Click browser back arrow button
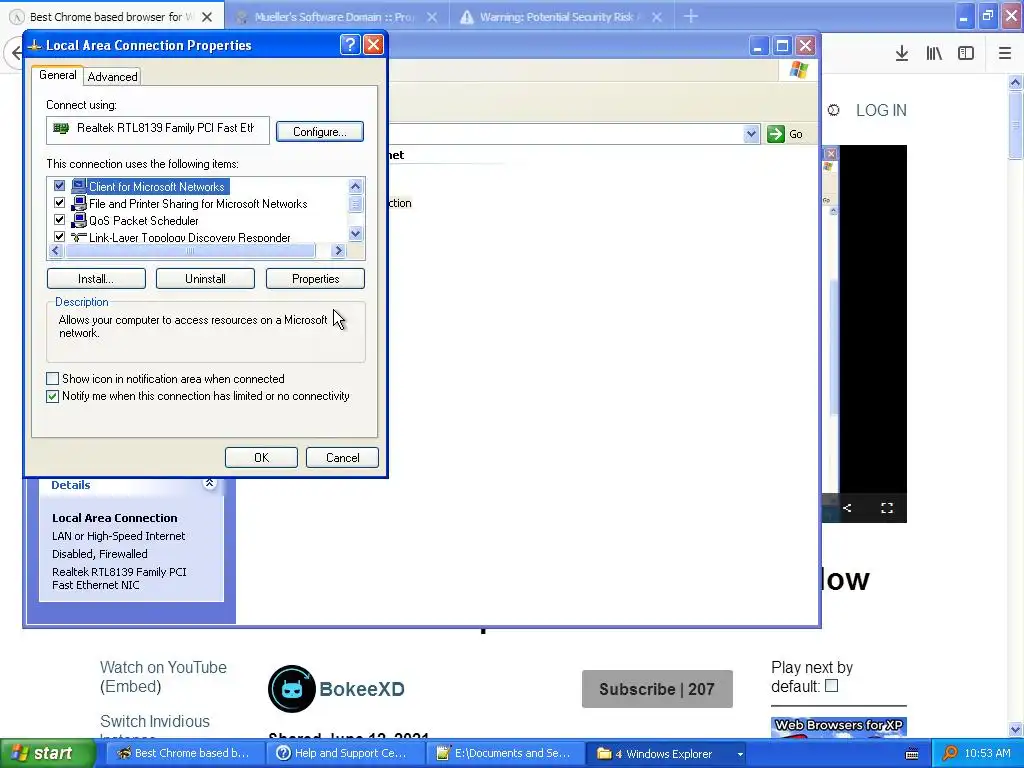1024x768 pixels. point(14,52)
